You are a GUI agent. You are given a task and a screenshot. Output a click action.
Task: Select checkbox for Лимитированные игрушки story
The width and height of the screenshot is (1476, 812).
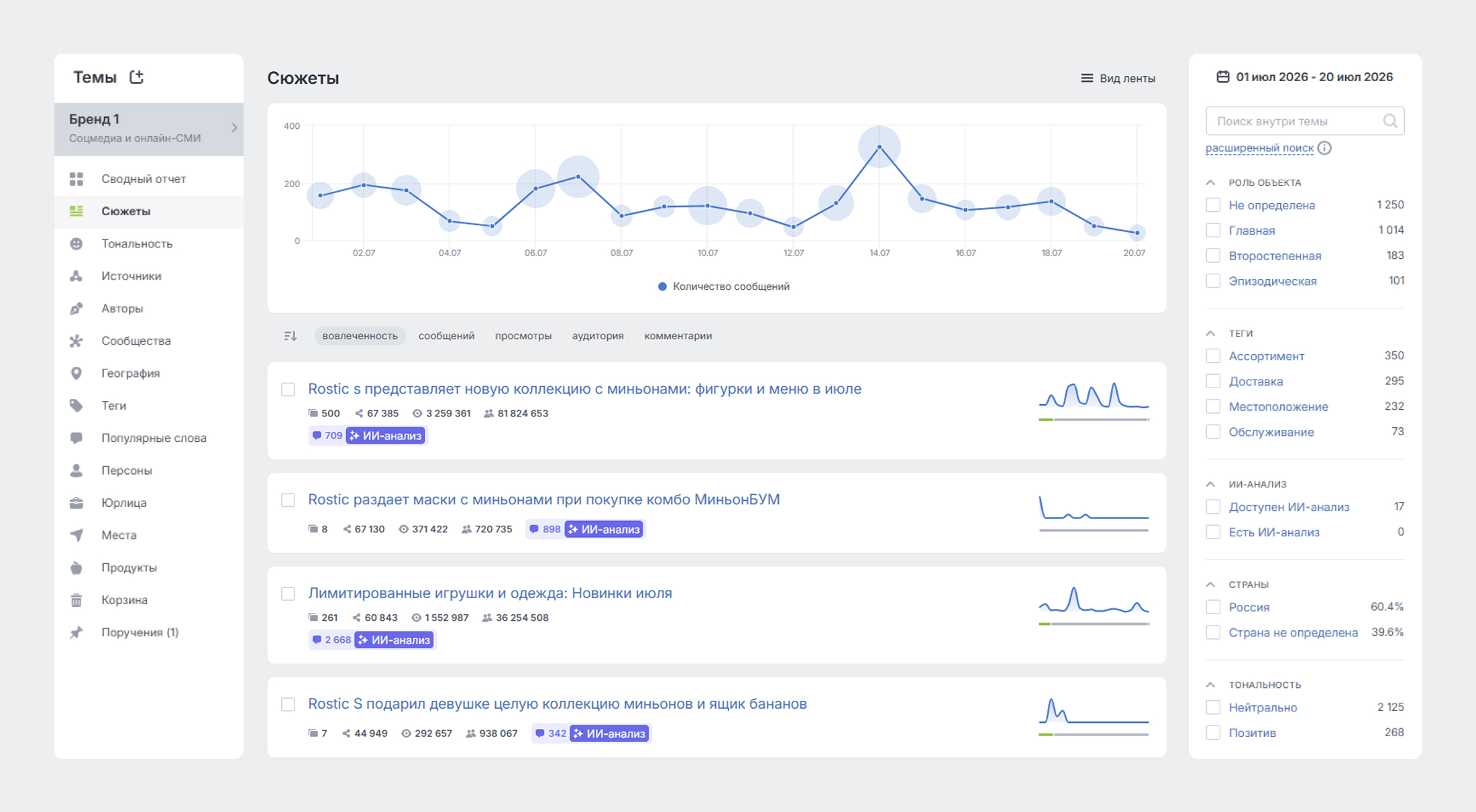point(288,594)
